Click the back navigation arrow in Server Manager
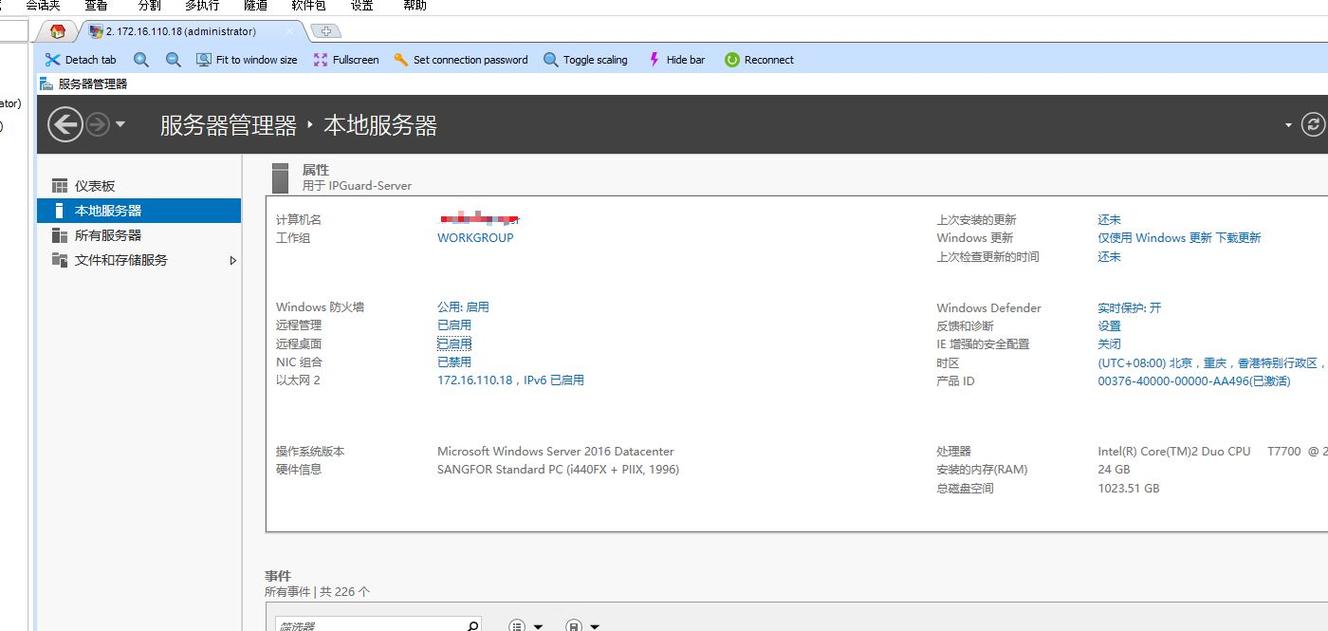The width and height of the screenshot is (1328, 631). 65,124
